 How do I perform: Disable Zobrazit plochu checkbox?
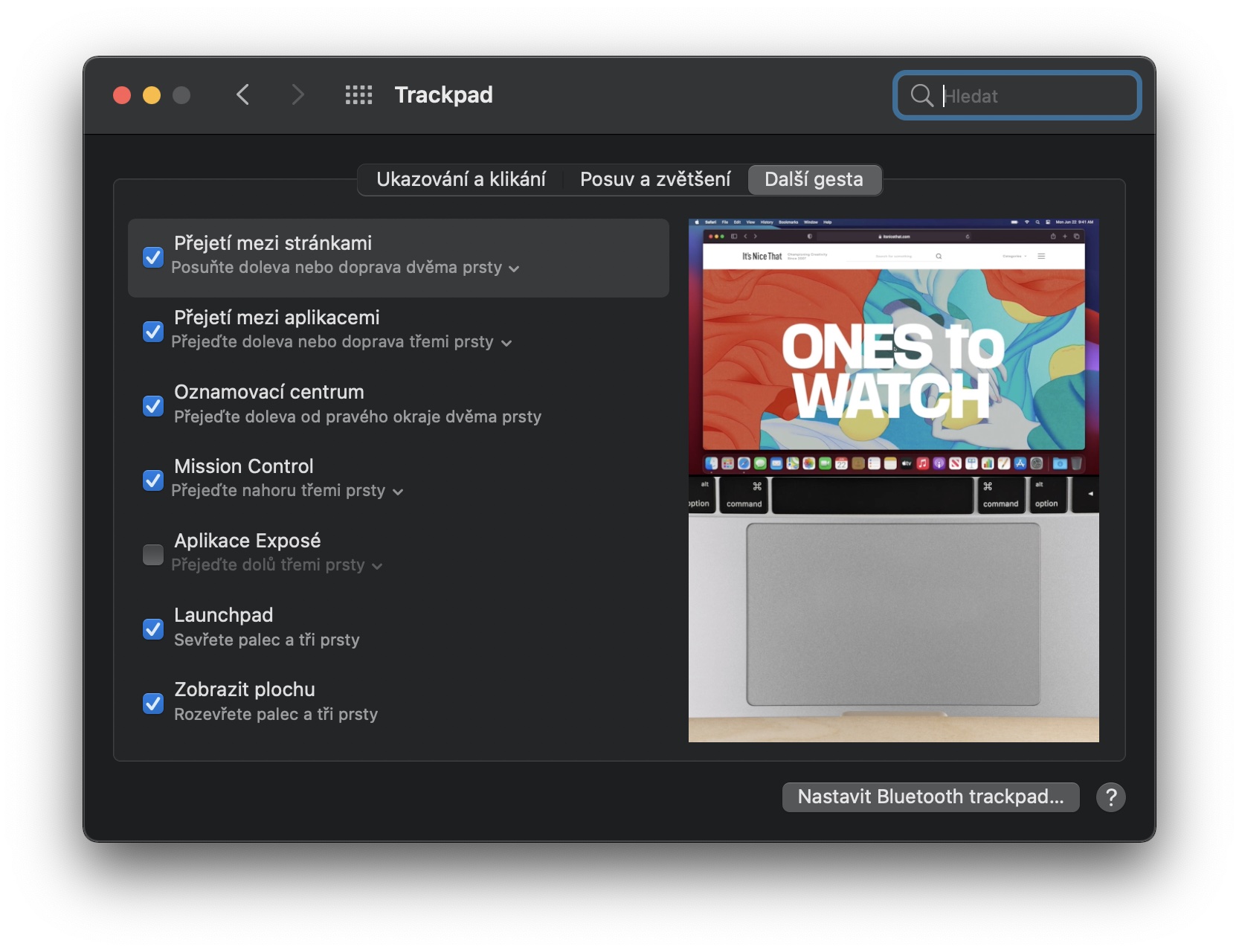coord(153,704)
